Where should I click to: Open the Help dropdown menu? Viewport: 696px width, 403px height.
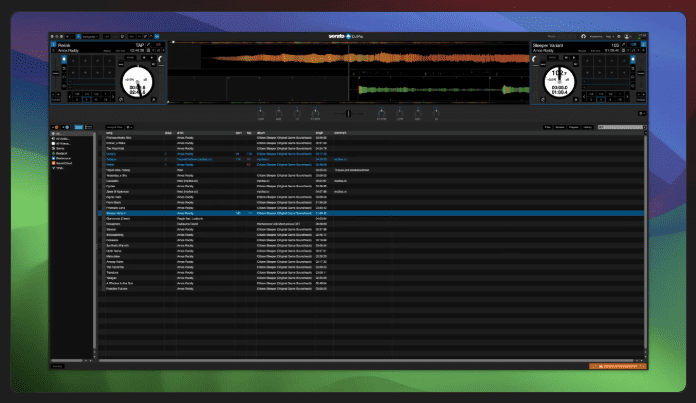[609, 36]
